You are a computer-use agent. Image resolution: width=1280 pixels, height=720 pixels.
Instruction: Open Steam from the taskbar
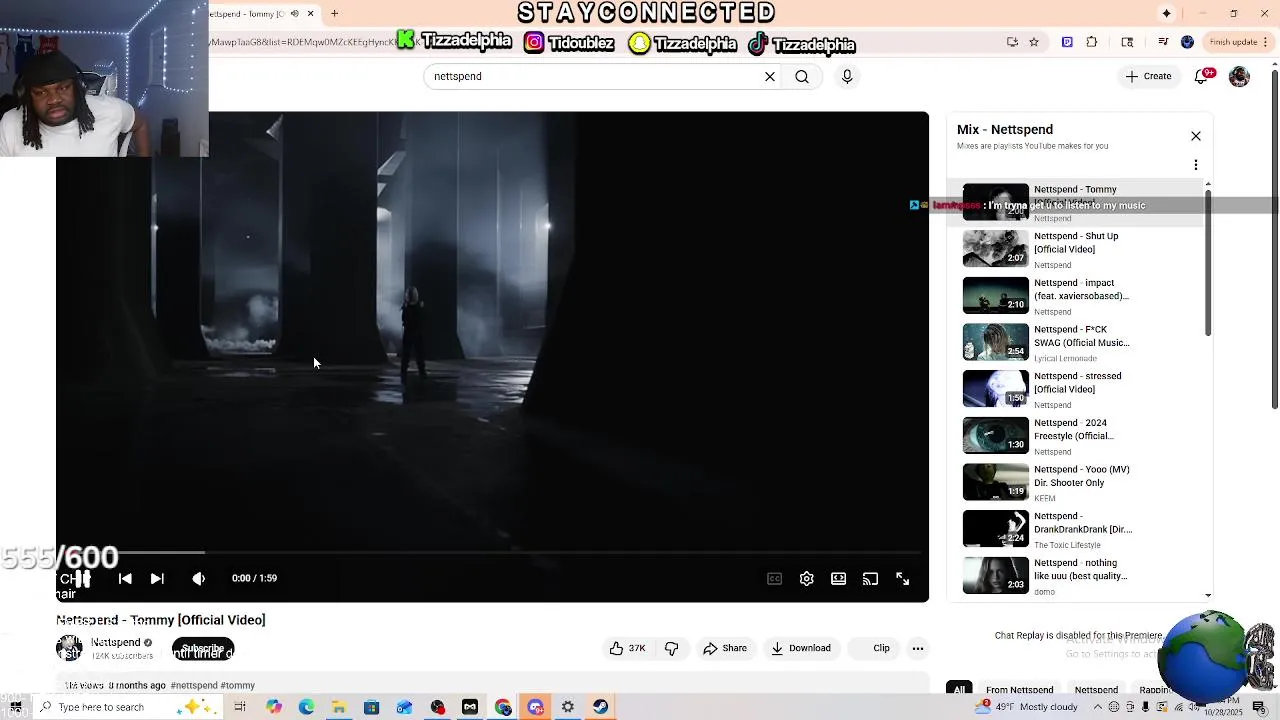pos(600,707)
